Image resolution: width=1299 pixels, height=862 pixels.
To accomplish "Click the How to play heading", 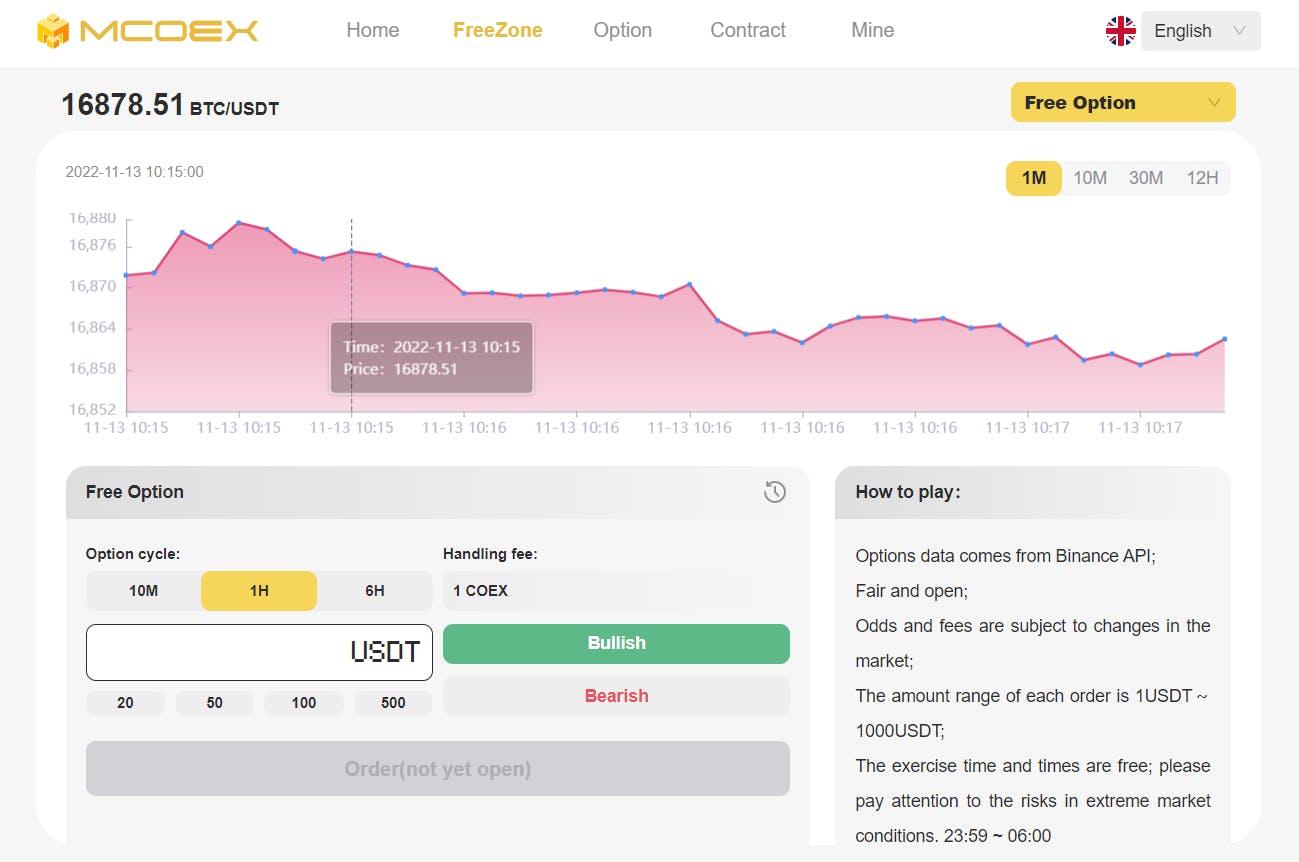I will 908,492.
